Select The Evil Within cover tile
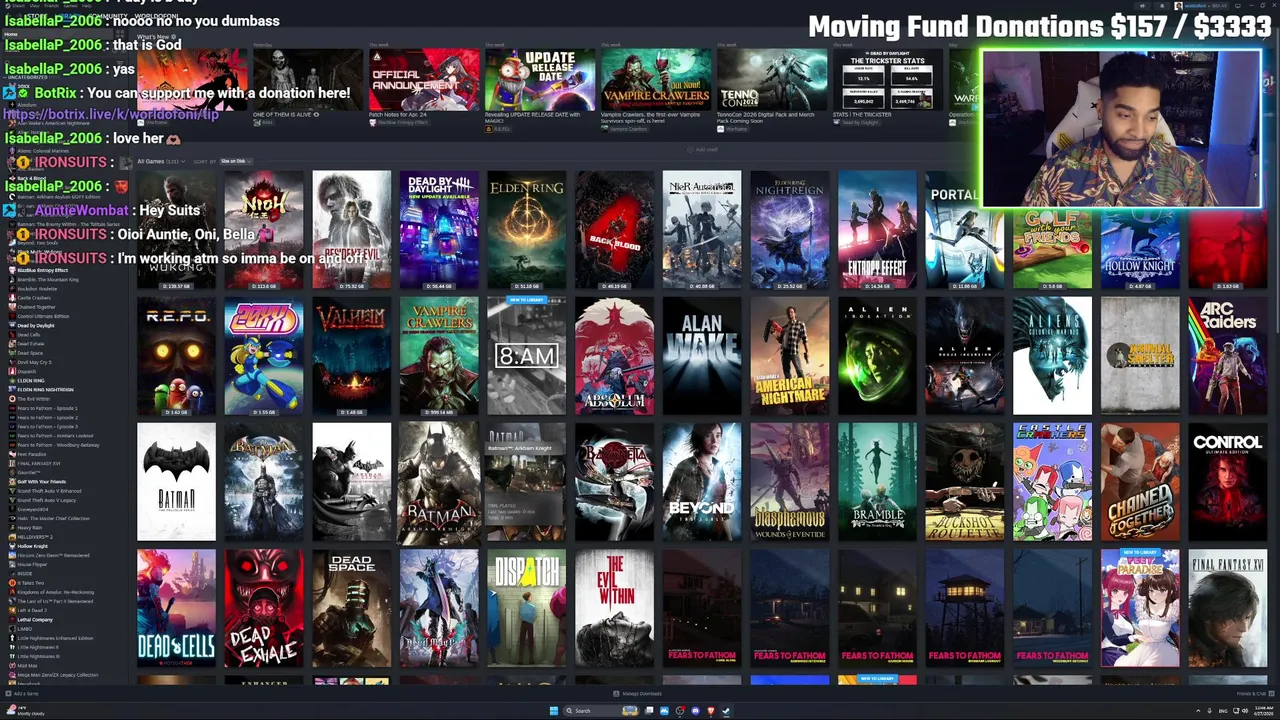The height and width of the screenshot is (720, 1280). point(615,608)
